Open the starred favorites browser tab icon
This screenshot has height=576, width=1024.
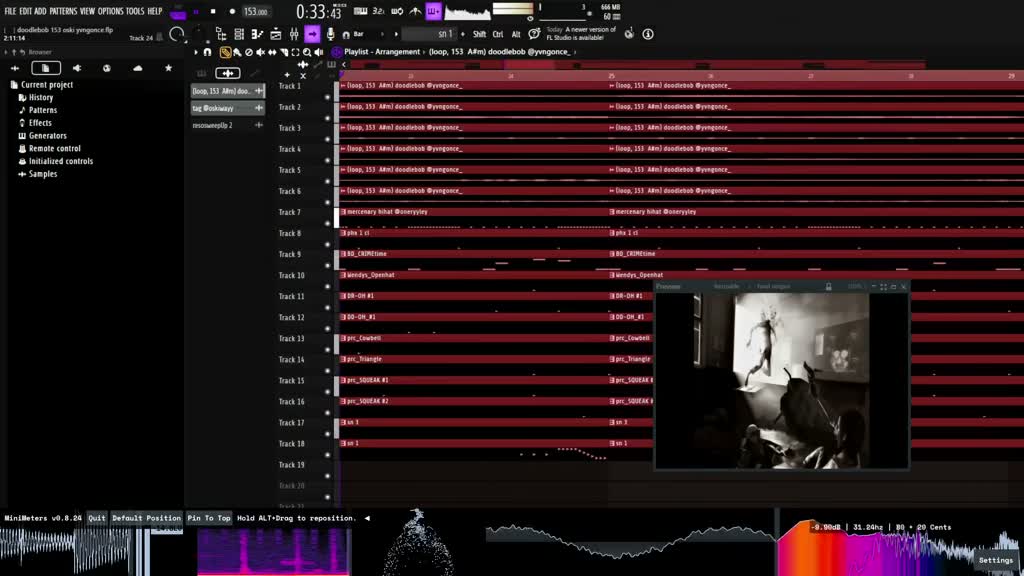(x=168, y=68)
